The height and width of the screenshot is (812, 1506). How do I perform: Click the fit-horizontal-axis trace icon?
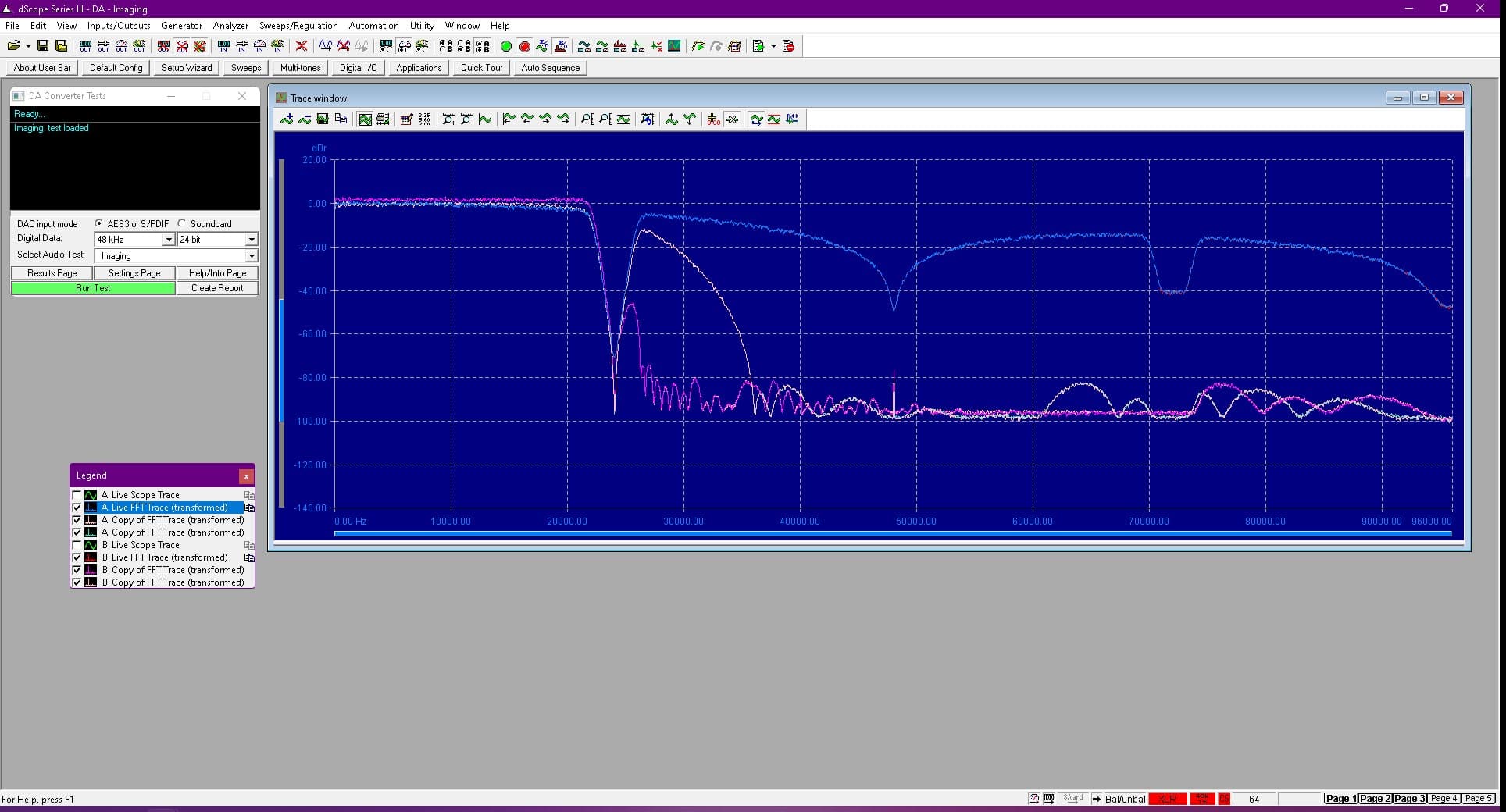(x=485, y=119)
